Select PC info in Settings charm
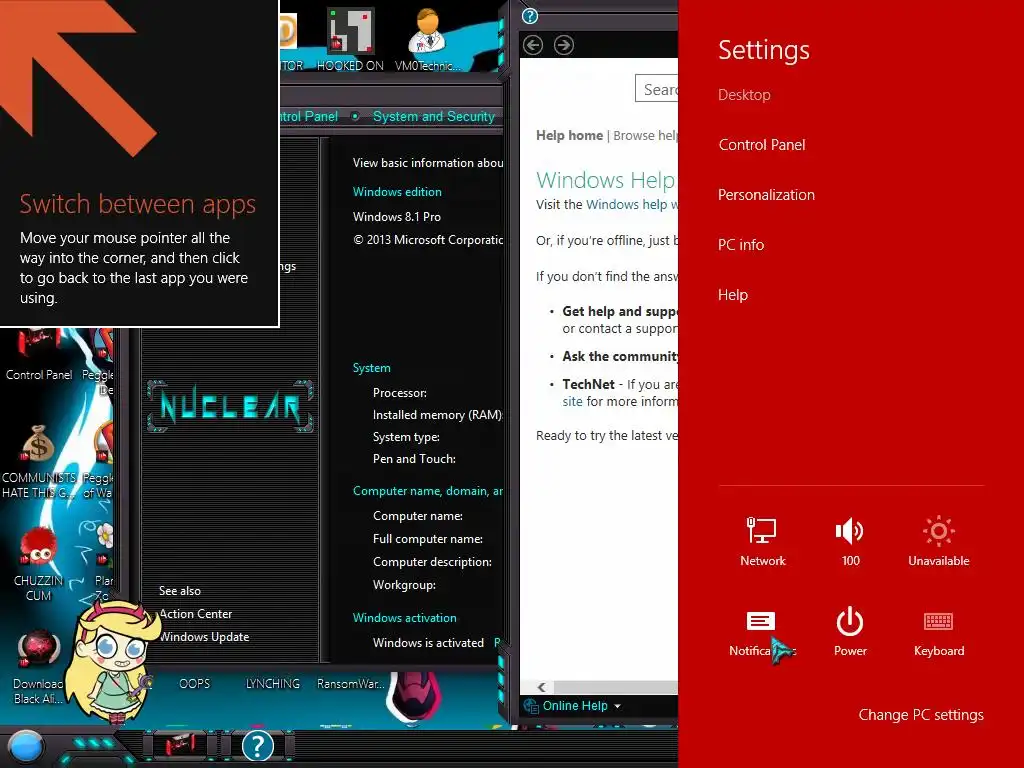Viewport: 1024px width, 768px height. pos(741,245)
